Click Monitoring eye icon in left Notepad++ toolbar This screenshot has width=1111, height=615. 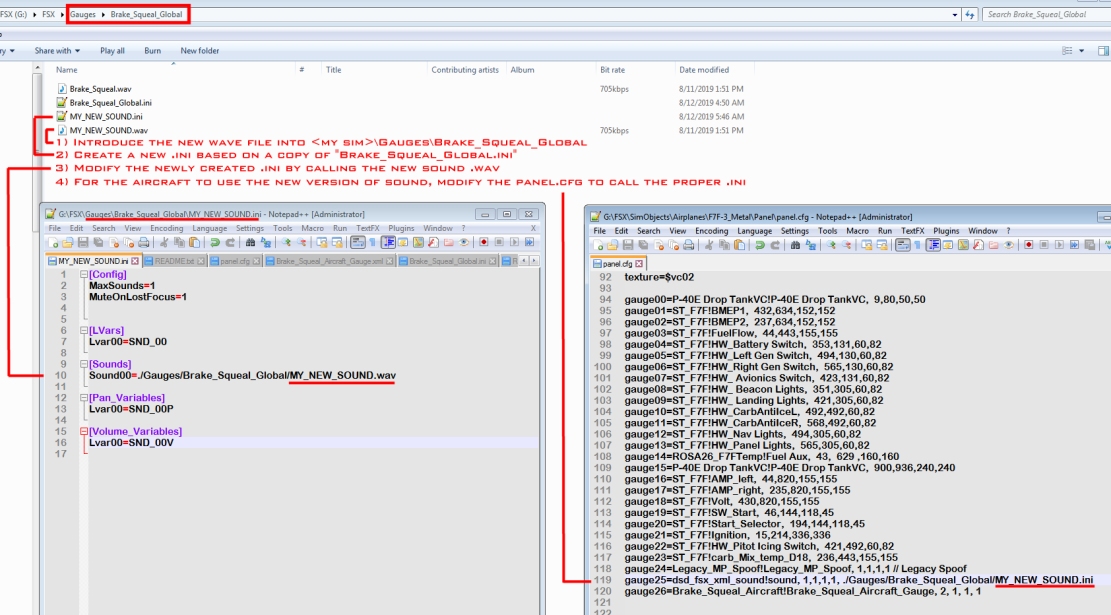464,242
